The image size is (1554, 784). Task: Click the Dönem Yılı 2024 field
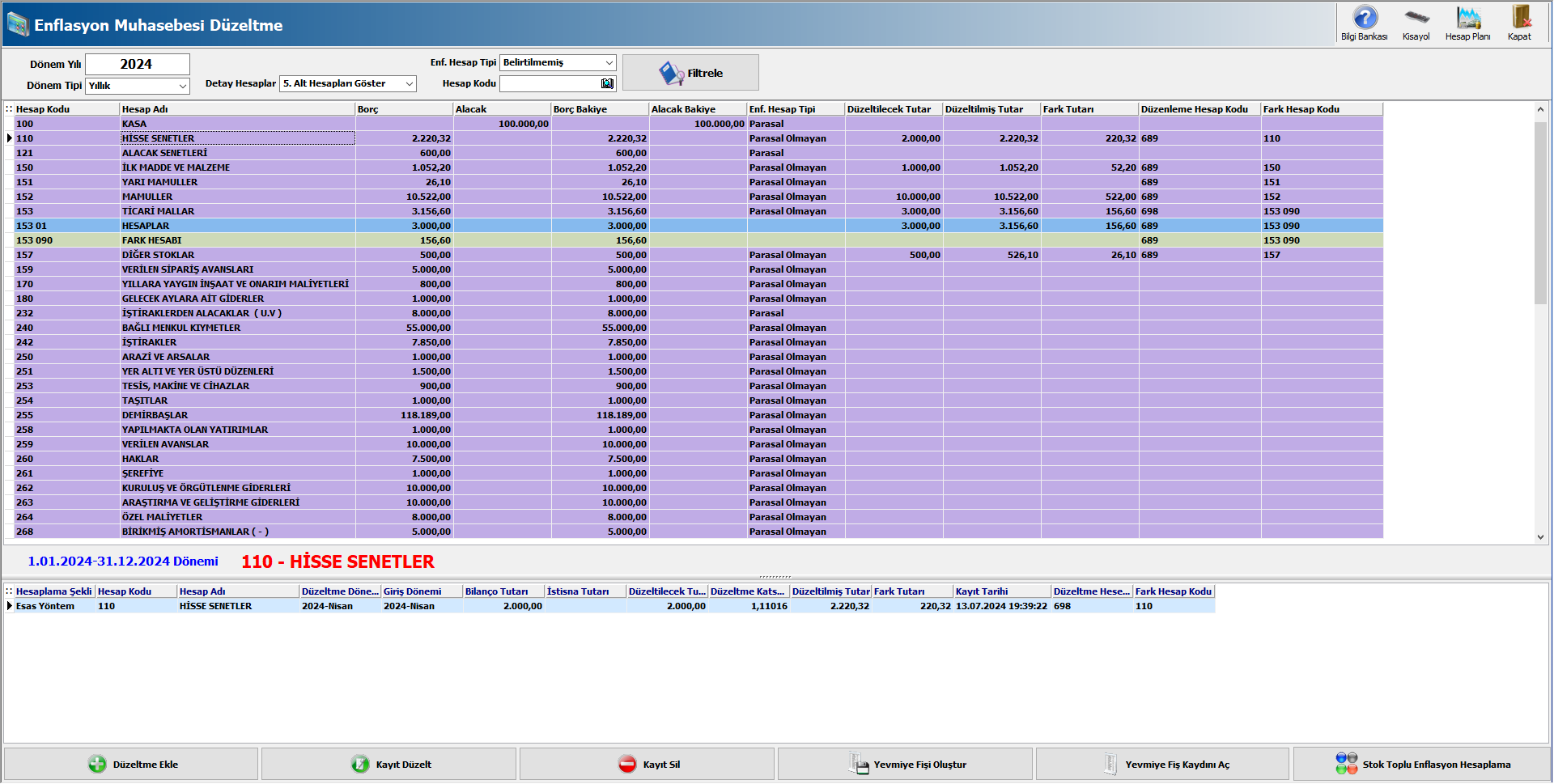tap(138, 64)
